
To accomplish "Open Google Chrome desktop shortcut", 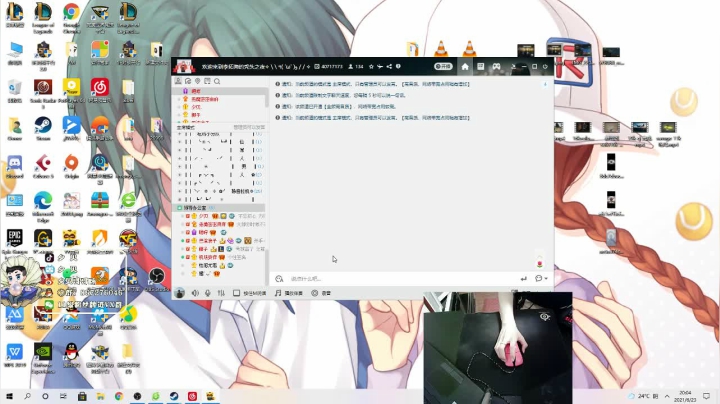I will pyautogui.click(x=71, y=17).
